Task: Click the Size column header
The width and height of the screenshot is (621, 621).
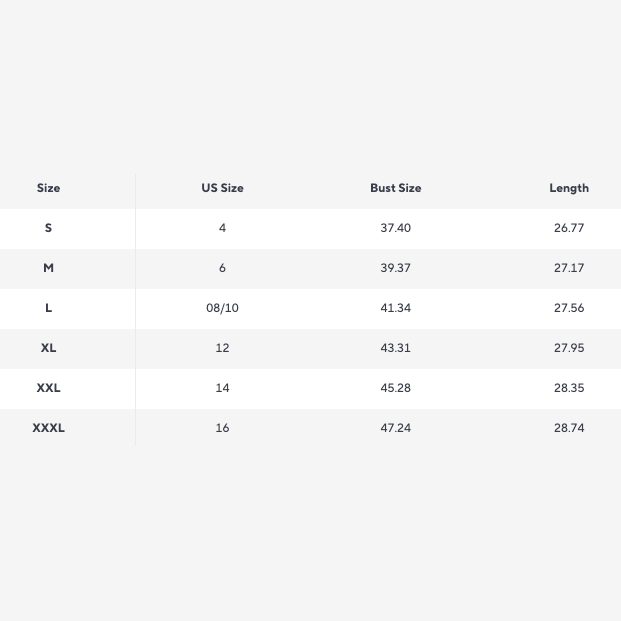Action: click(48, 188)
